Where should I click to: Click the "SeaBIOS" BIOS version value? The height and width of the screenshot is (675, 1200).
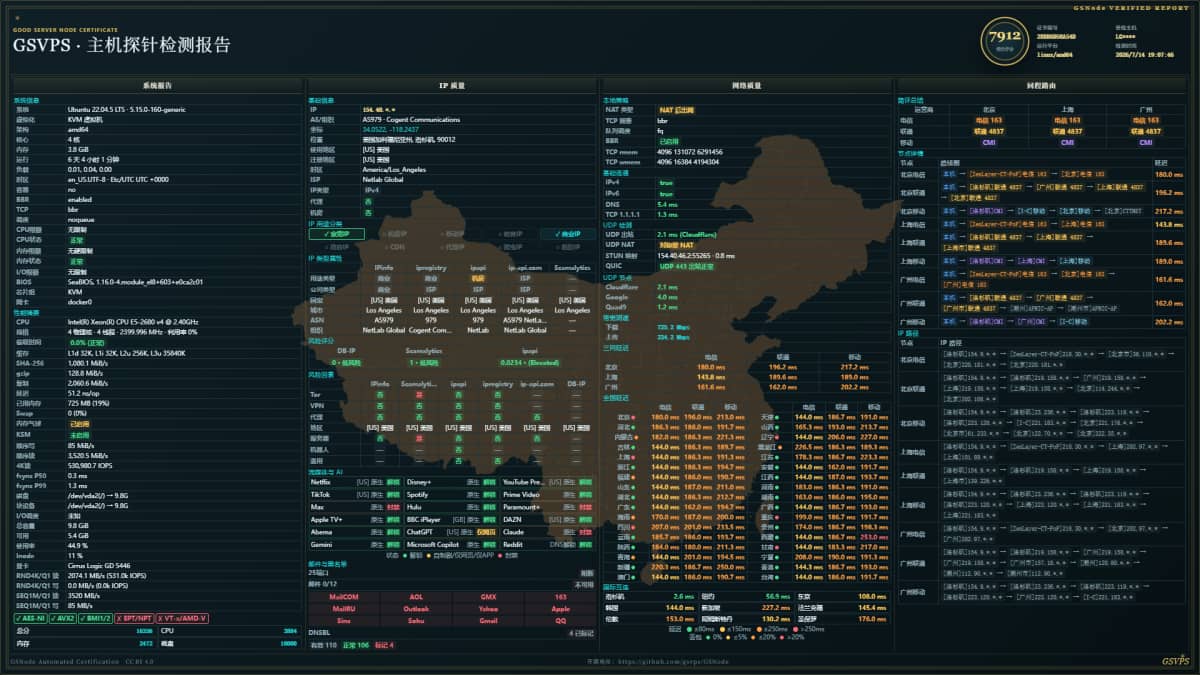[x=135, y=282]
